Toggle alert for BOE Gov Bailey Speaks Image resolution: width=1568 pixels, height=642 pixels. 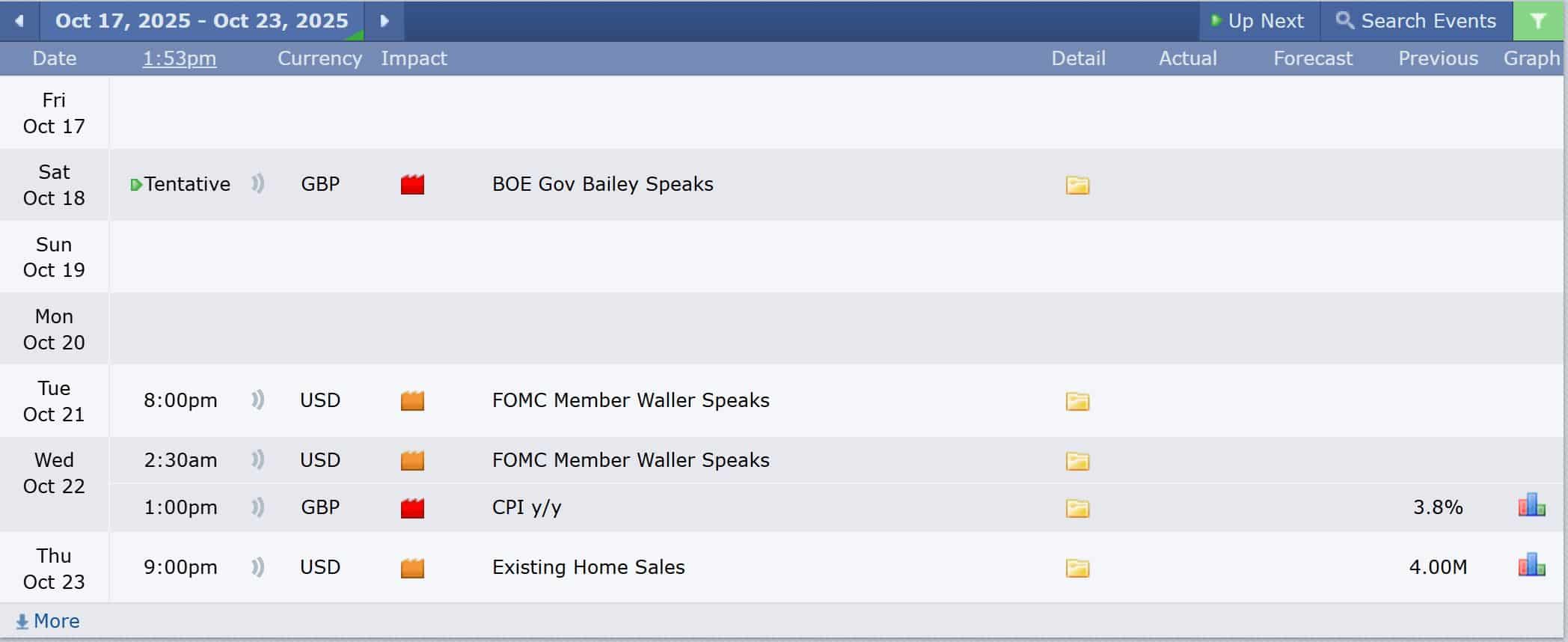pyautogui.click(x=258, y=183)
